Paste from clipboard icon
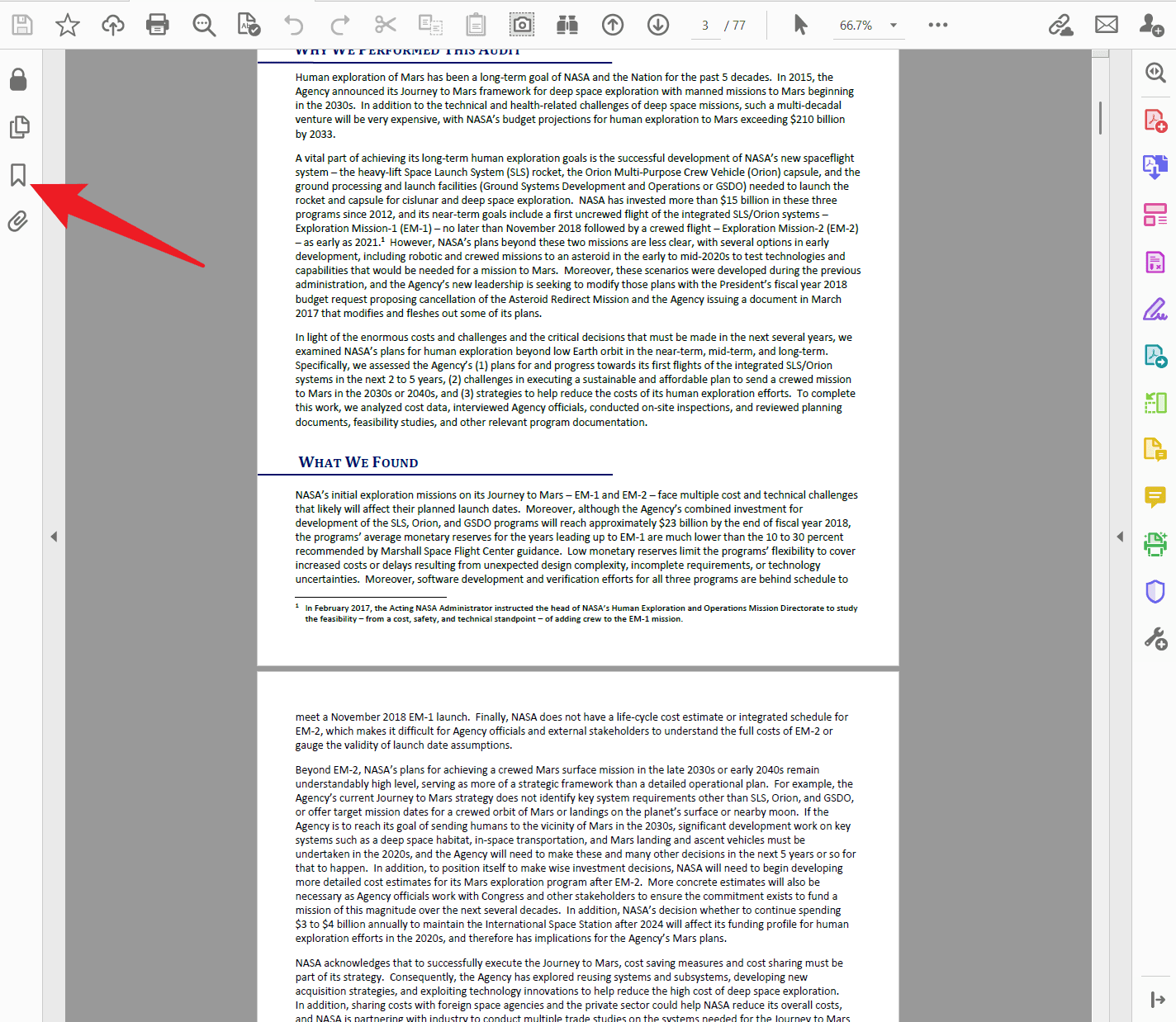Viewport: 1176px width, 1022px height. point(476,25)
